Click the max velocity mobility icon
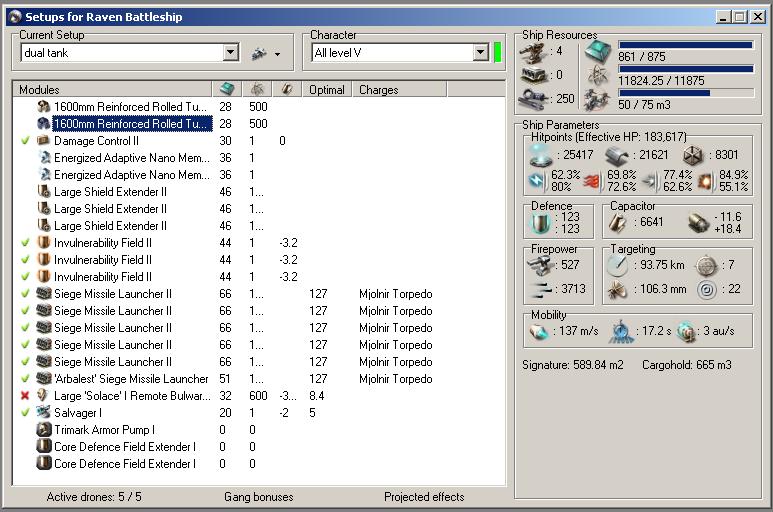773x512 pixels. [x=540, y=333]
